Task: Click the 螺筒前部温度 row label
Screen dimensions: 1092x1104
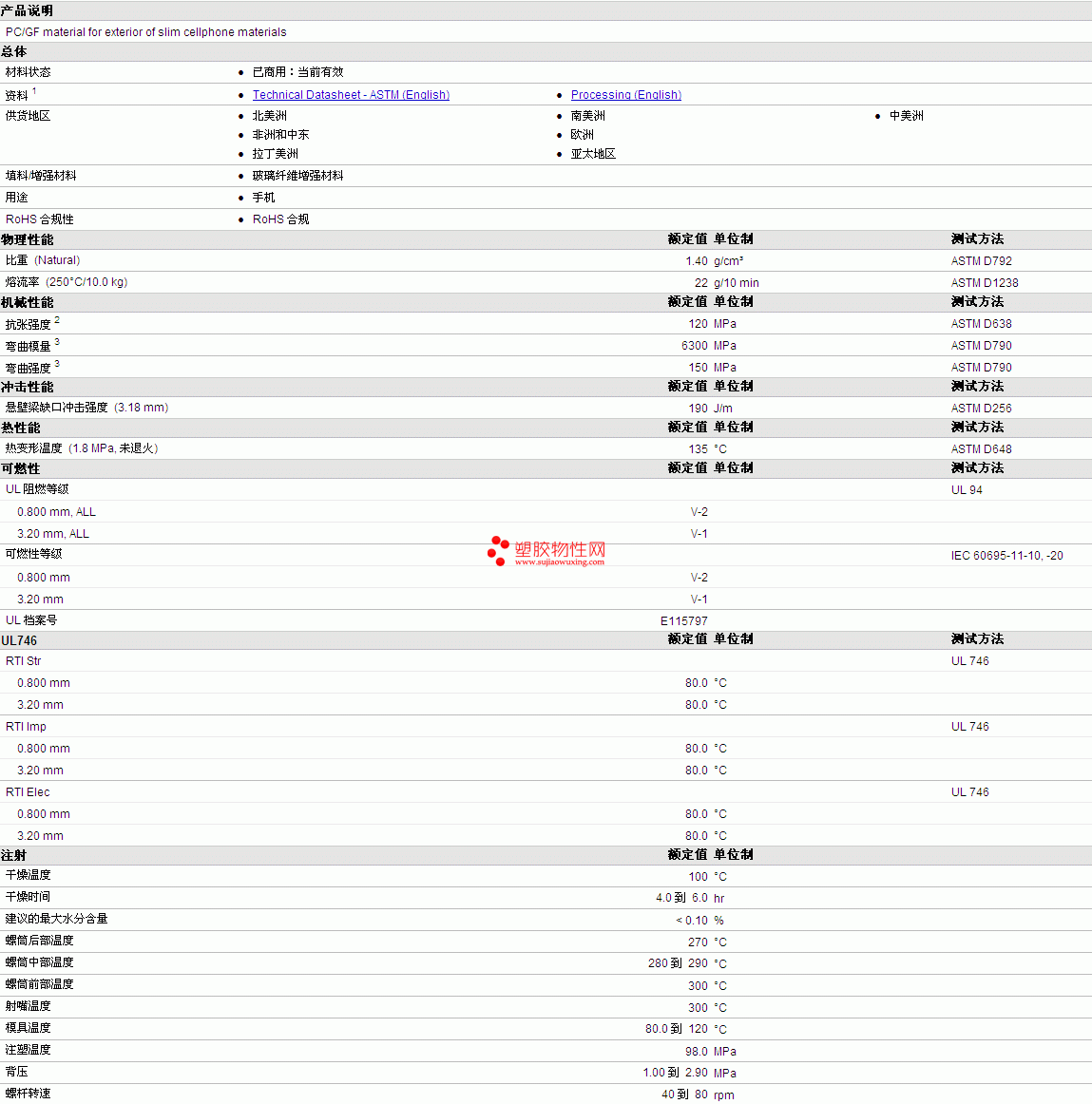Action: pos(40,984)
